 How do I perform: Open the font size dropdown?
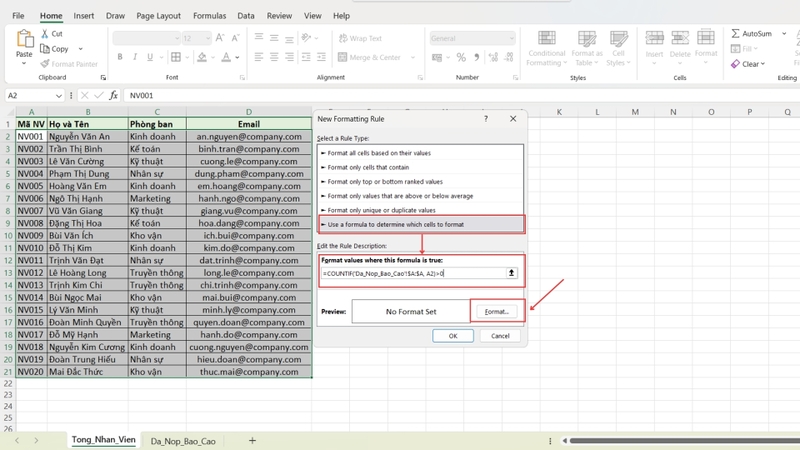(x=208, y=38)
